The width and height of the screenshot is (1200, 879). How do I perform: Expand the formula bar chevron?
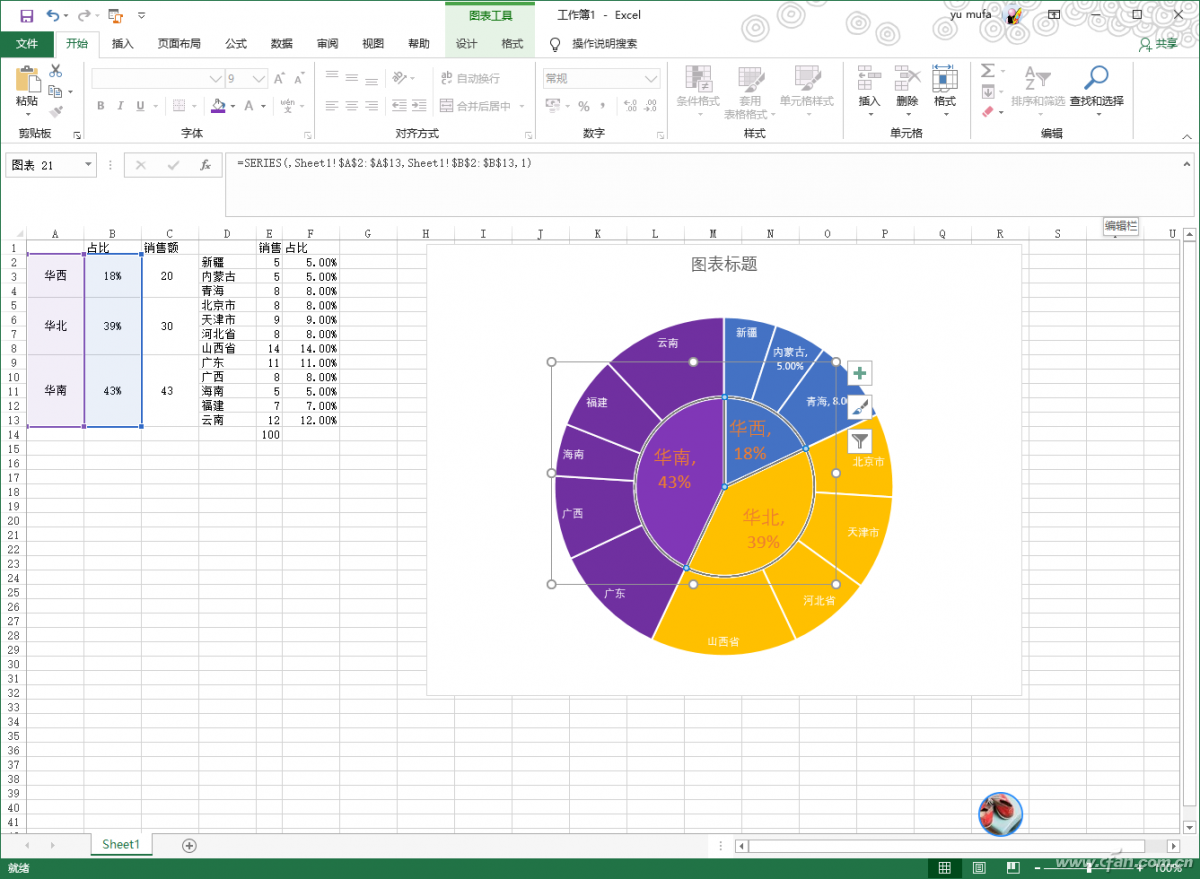point(1186,163)
